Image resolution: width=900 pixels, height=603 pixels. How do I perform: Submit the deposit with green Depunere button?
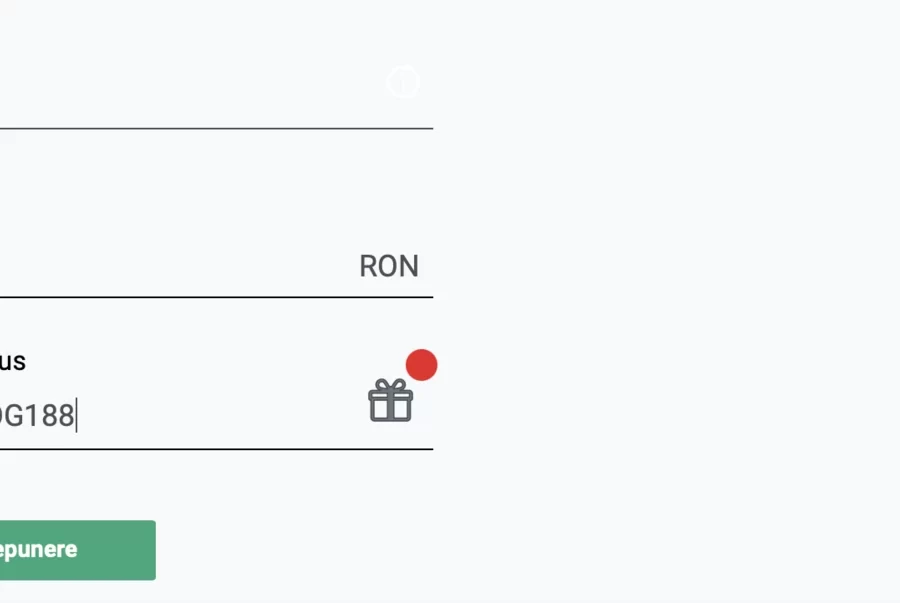77,550
